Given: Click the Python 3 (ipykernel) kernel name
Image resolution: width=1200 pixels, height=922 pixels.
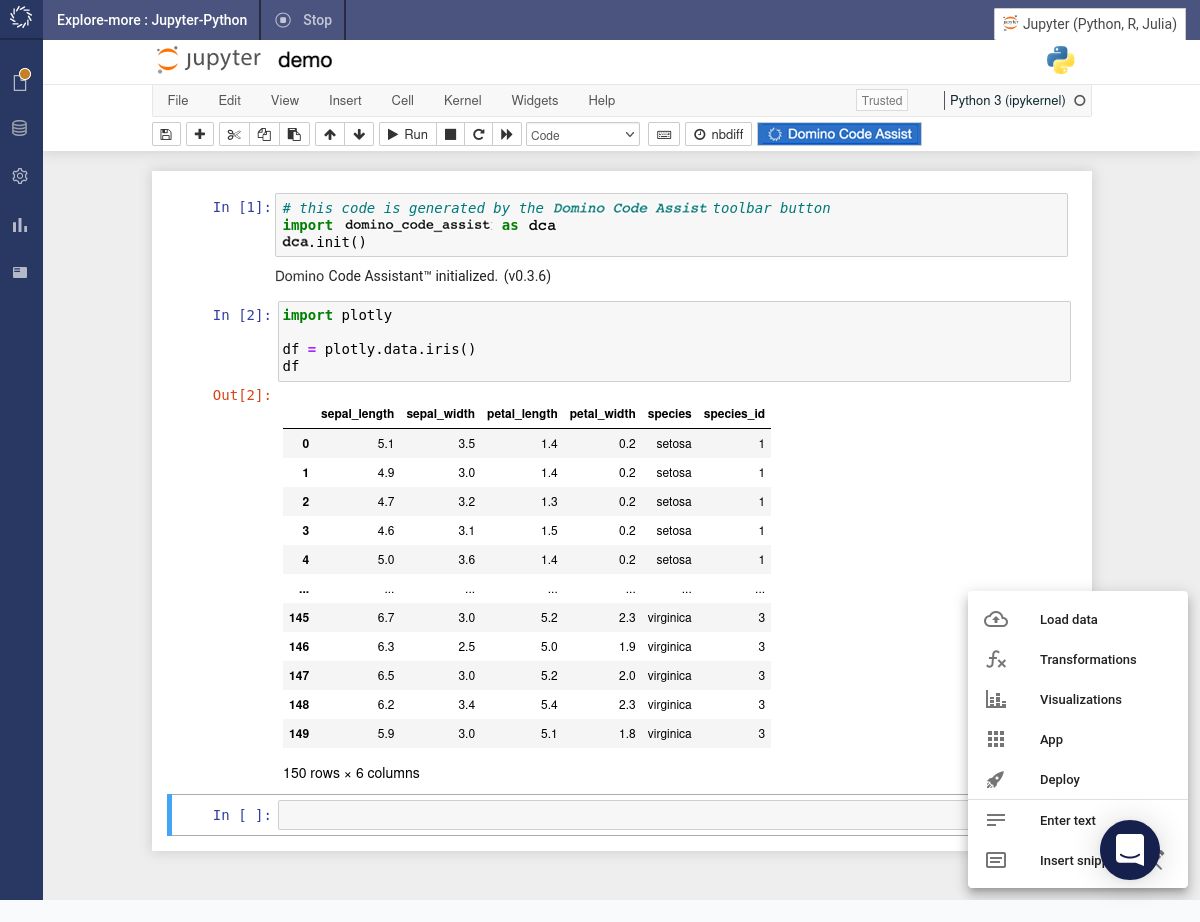Looking at the screenshot, I should click(1007, 101).
